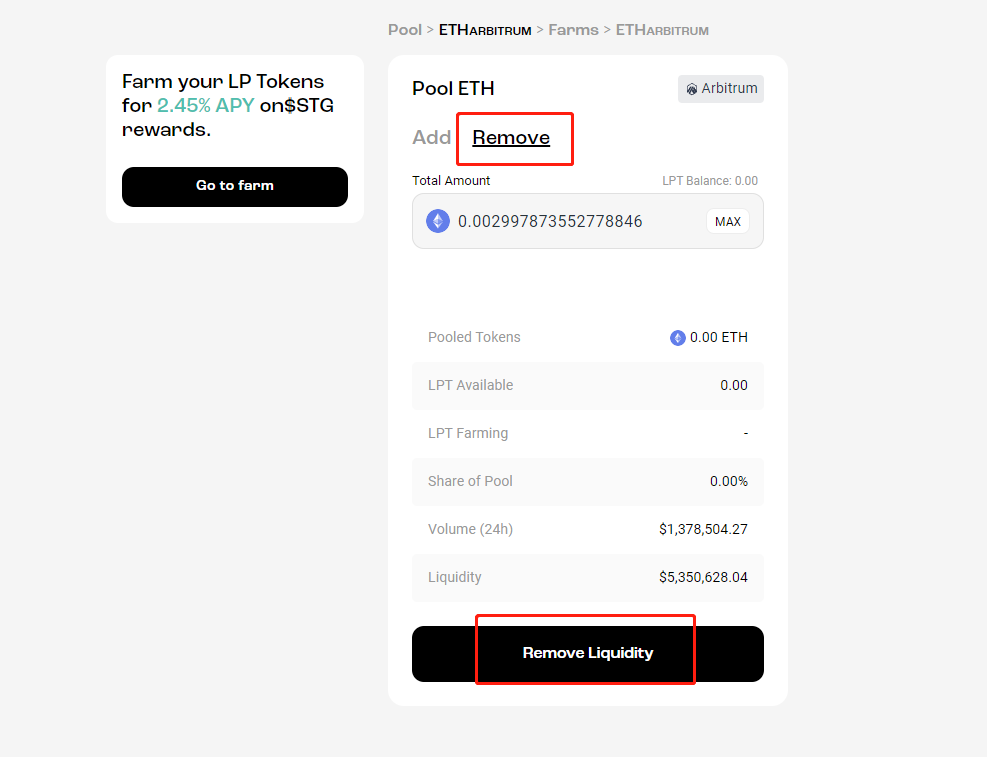Click the ETH icon beside Pooled Tokens
987x757 pixels.
pyautogui.click(x=677, y=338)
